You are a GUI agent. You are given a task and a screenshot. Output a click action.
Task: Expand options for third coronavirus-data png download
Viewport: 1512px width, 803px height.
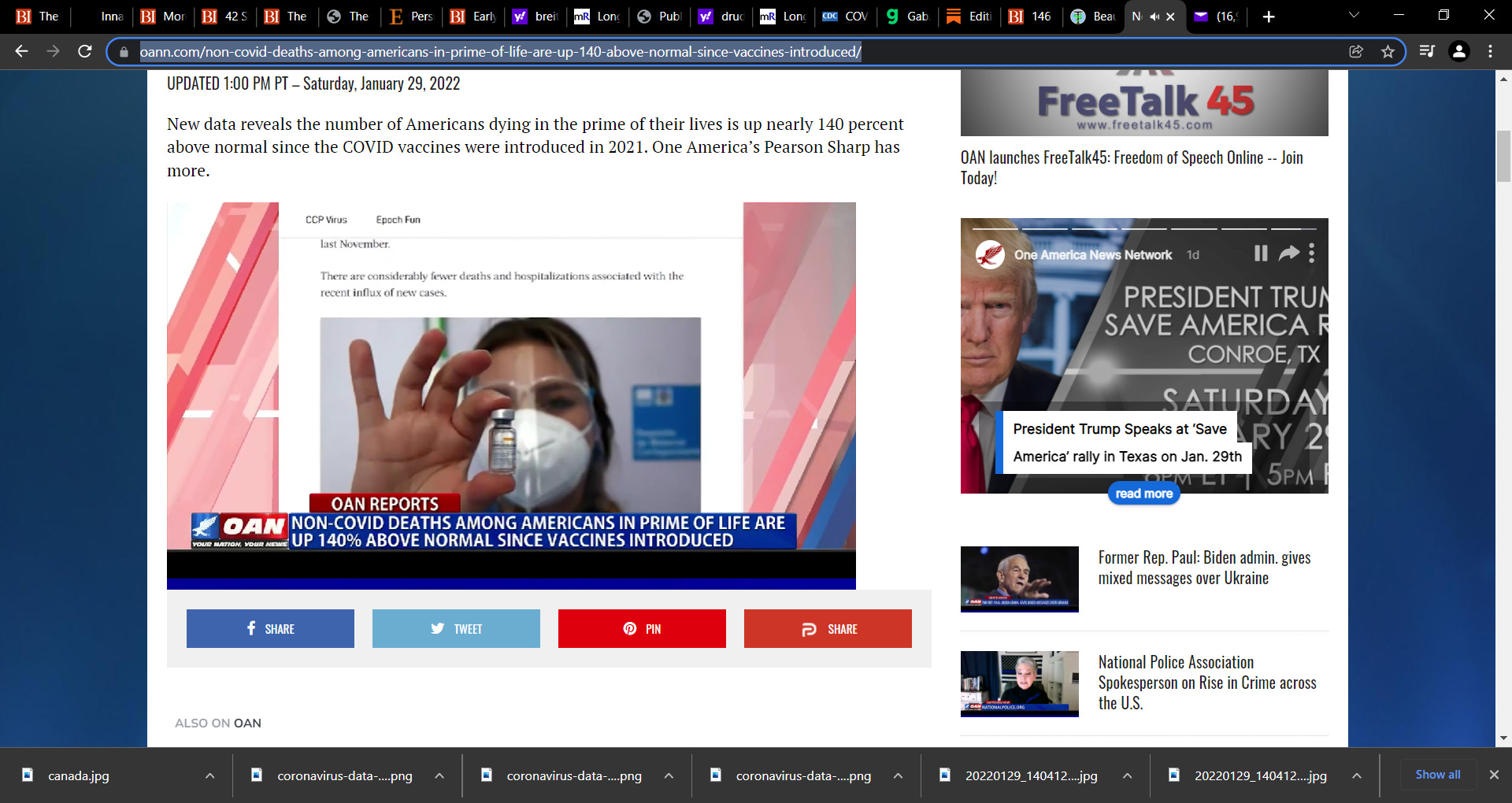click(x=898, y=775)
